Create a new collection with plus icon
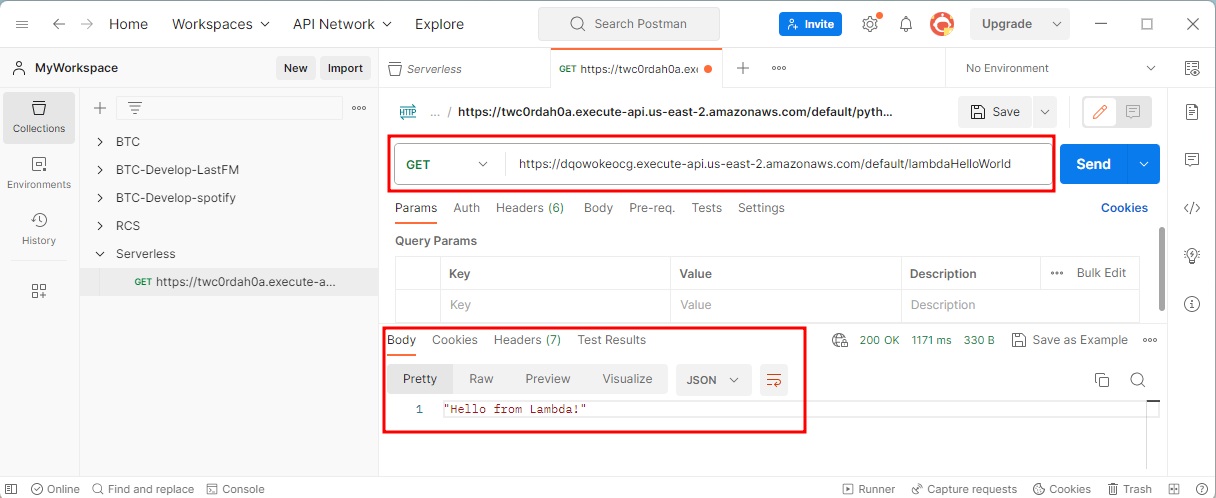This screenshot has height=498, width=1216. pos(99,108)
